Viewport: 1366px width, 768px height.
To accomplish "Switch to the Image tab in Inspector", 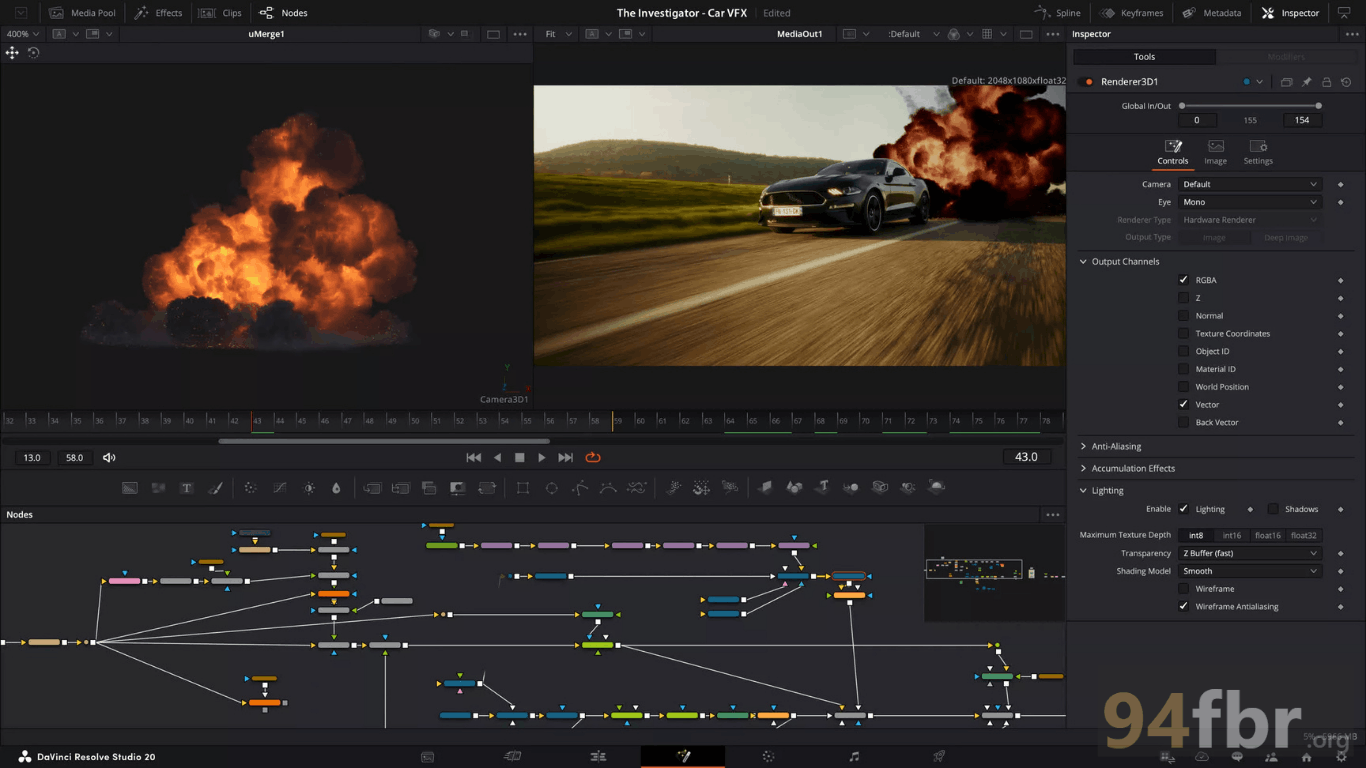I will [1215, 152].
